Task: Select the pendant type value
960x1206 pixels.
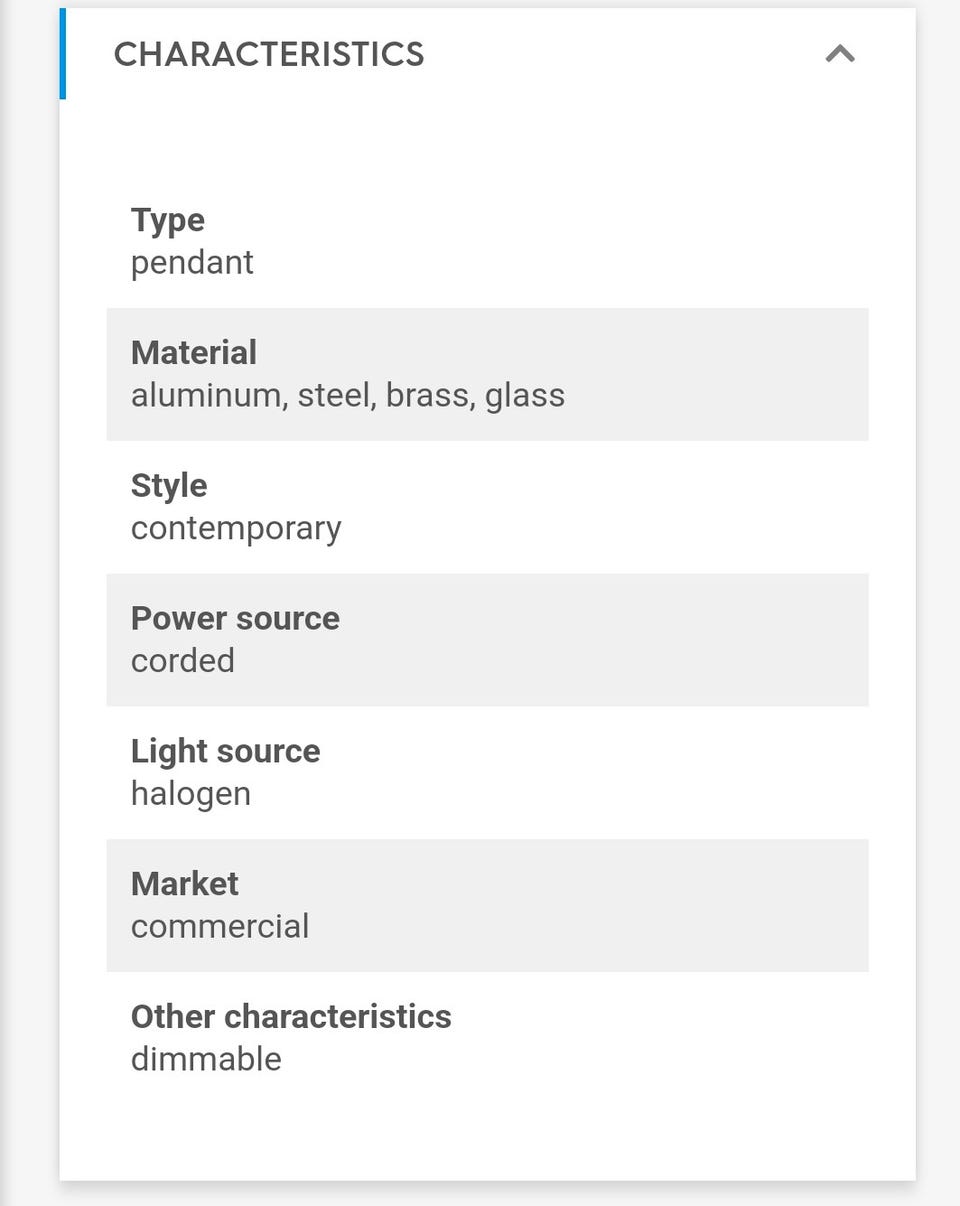Action: click(192, 263)
